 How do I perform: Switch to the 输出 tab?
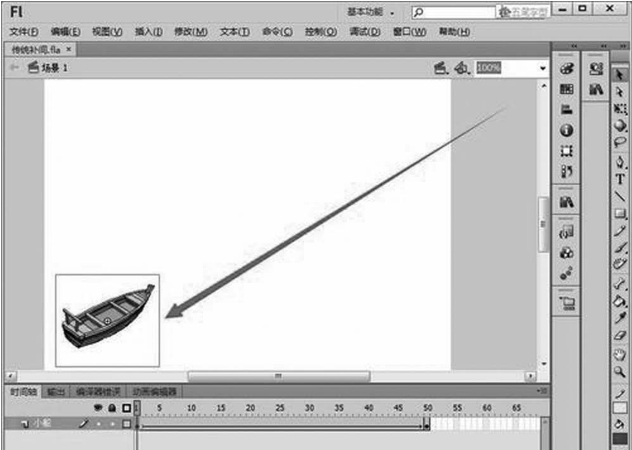(x=56, y=392)
